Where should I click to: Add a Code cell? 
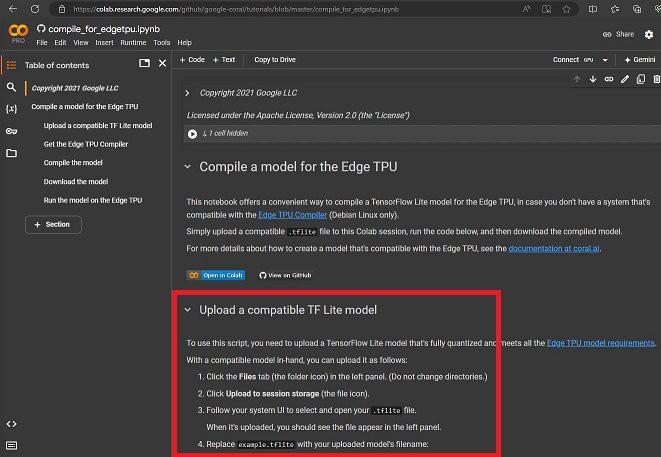[x=192, y=60]
